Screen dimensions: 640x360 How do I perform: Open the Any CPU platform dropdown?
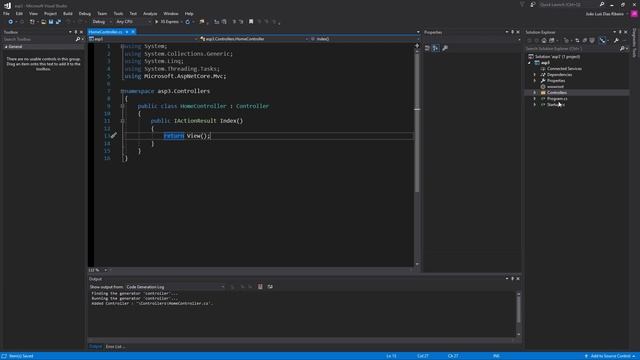tap(133, 22)
